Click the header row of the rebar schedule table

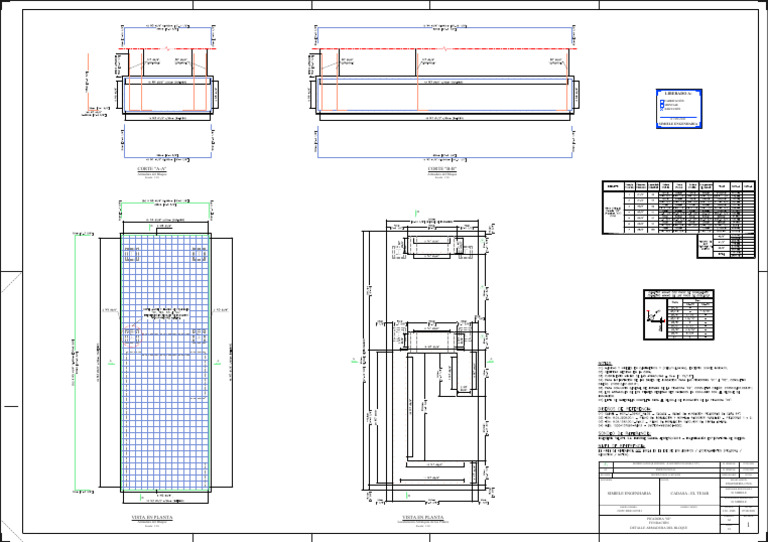(678, 186)
